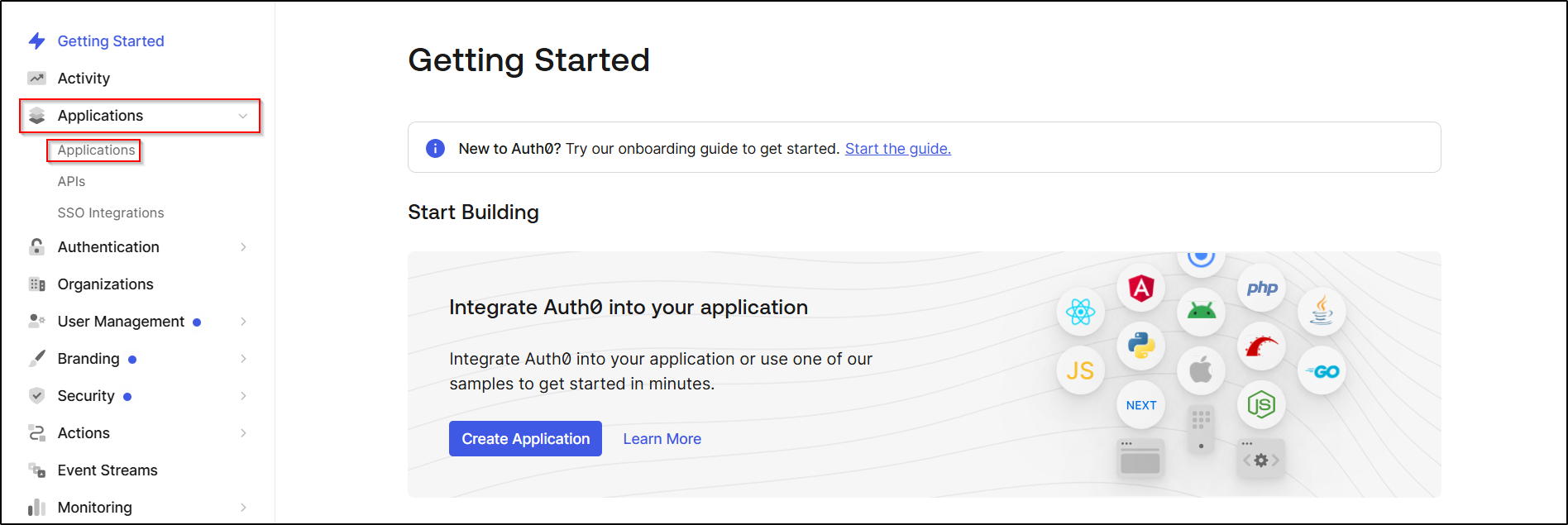Screen dimensions: 1568x525
Task: Follow the Learn More link
Action: point(662,439)
